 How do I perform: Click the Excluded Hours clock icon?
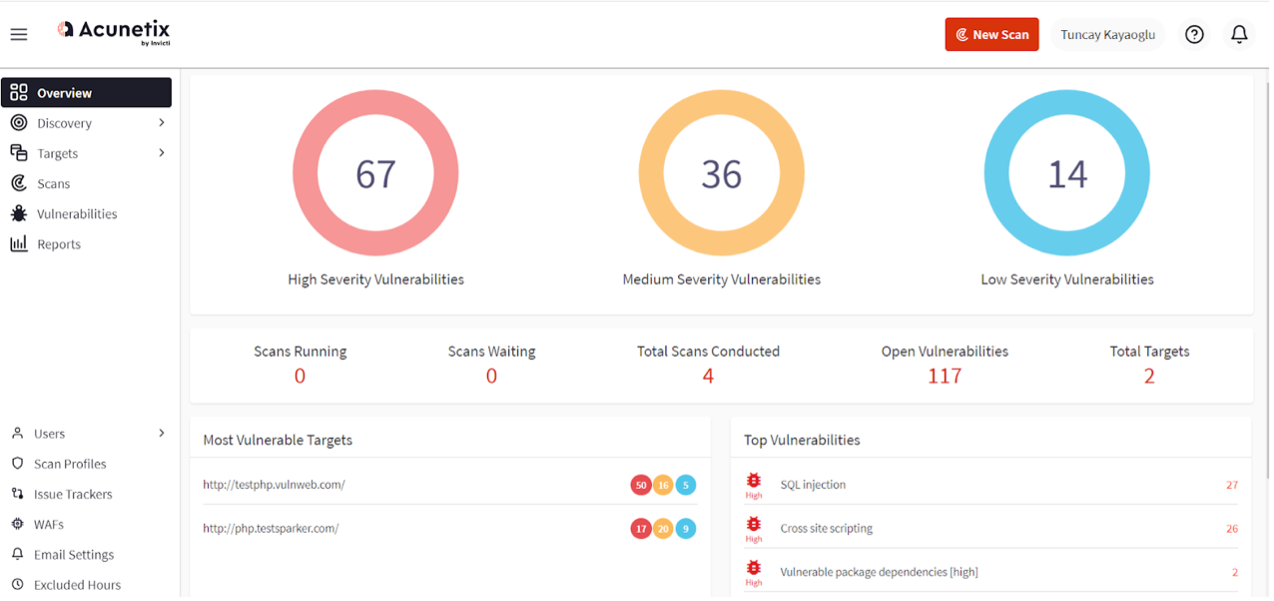coord(17,584)
